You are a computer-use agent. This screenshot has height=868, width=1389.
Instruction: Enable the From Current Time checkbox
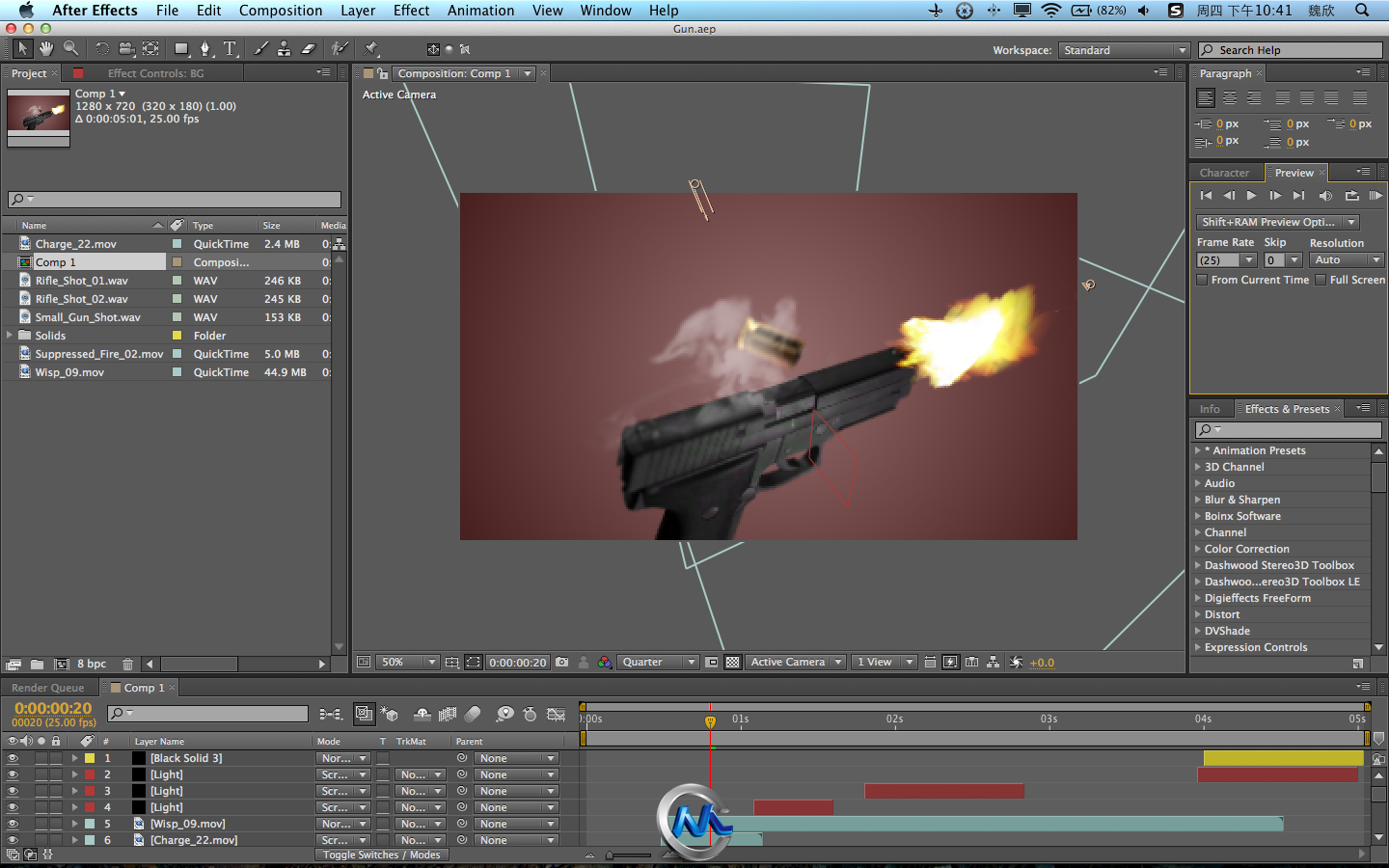[1202, 280]
